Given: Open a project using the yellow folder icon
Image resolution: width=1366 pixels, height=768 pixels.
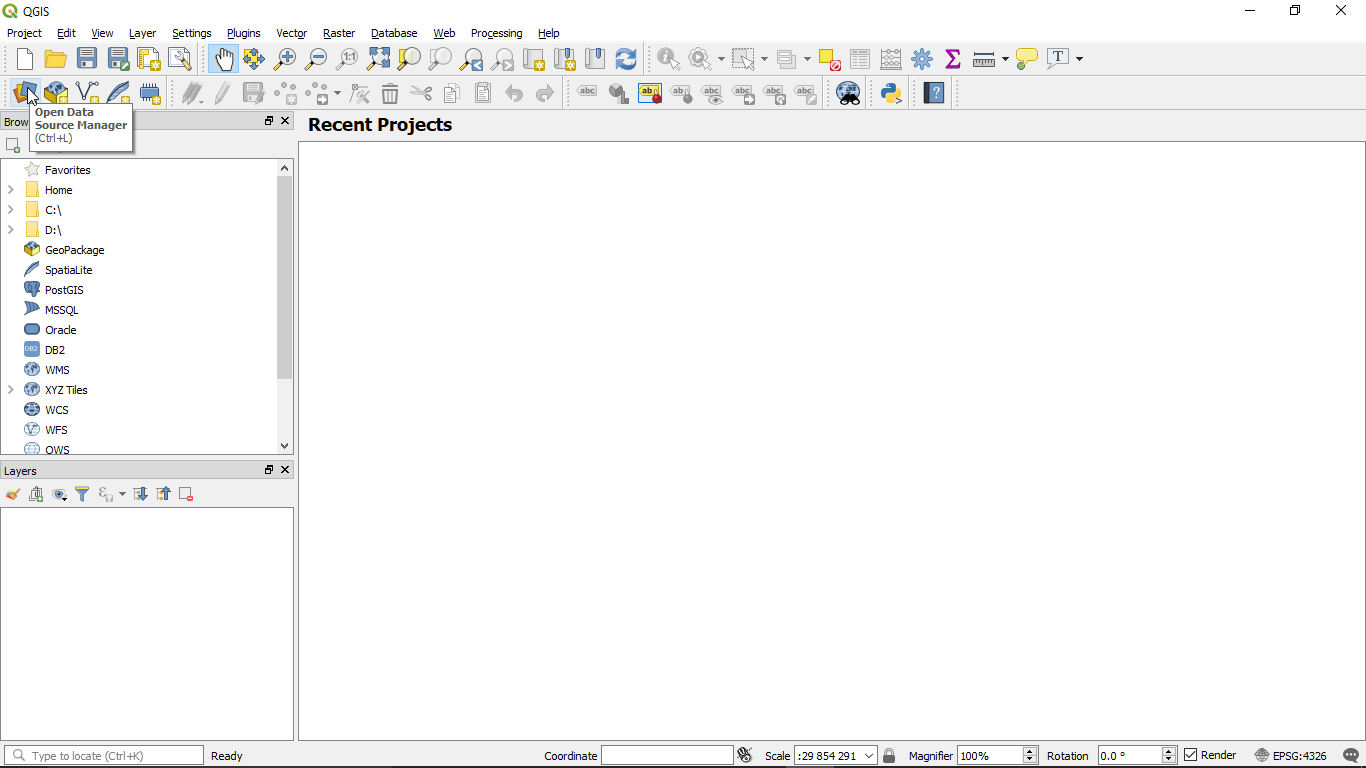Looking at the screenshot, I should click(x=56, y=59).
